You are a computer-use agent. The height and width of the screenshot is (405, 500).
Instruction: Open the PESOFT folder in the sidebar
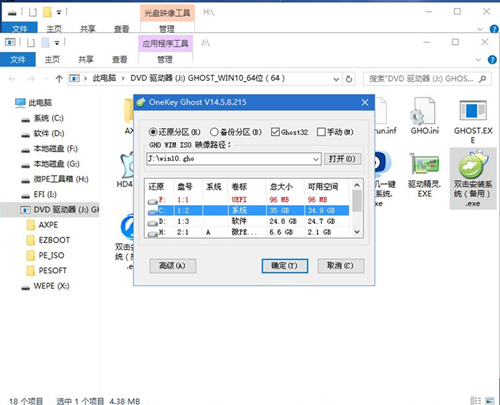pyautogui.click(x=47, y=271)
